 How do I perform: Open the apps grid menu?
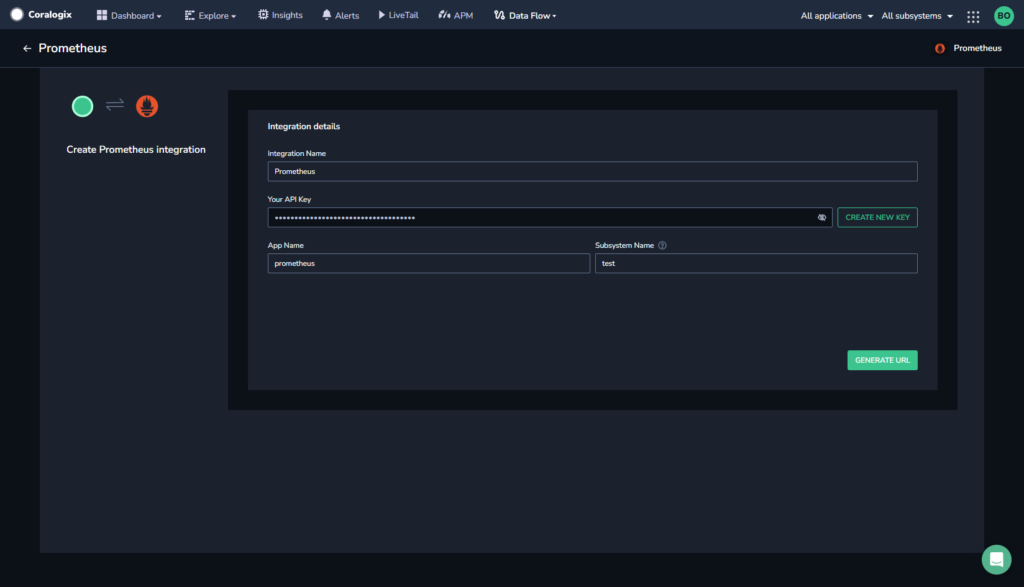pyautogui.click(x=973, y=16)
